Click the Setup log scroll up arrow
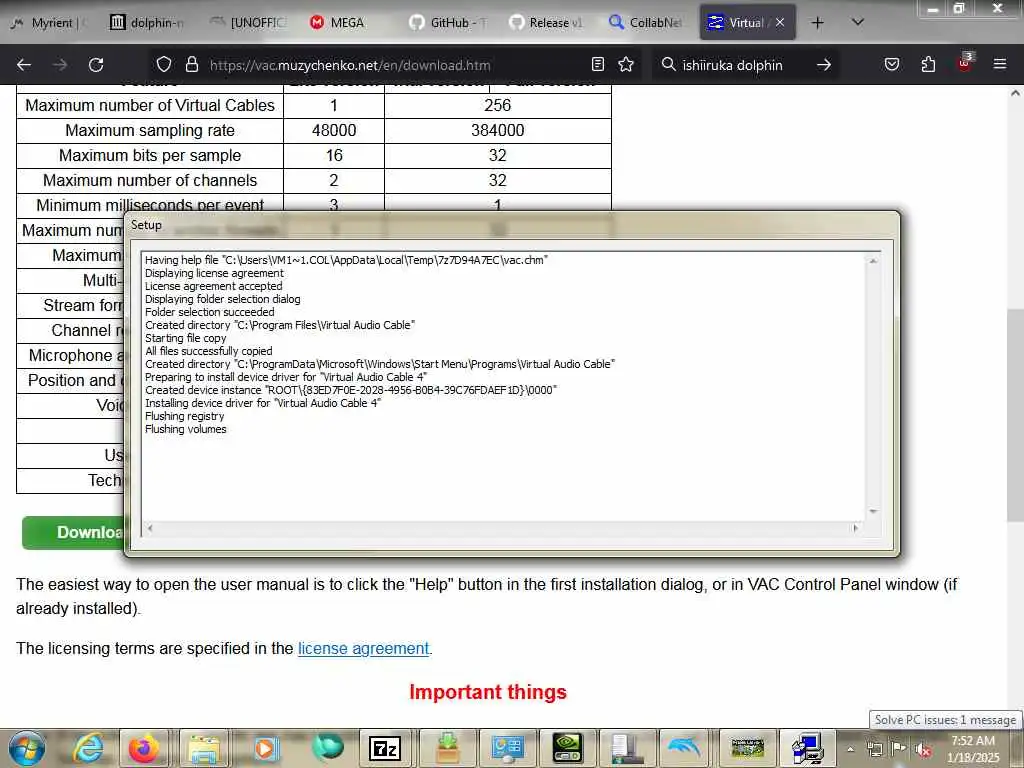1024x768 pixels. click(x=873, y=261)
